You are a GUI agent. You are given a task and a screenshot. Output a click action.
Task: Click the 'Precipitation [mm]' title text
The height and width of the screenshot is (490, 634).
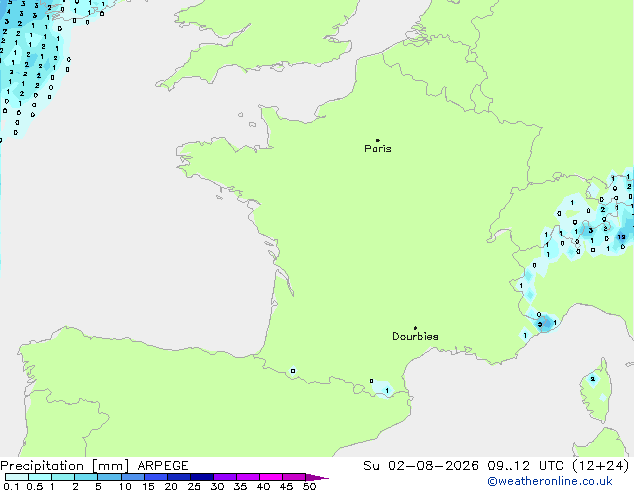(65, 466)
